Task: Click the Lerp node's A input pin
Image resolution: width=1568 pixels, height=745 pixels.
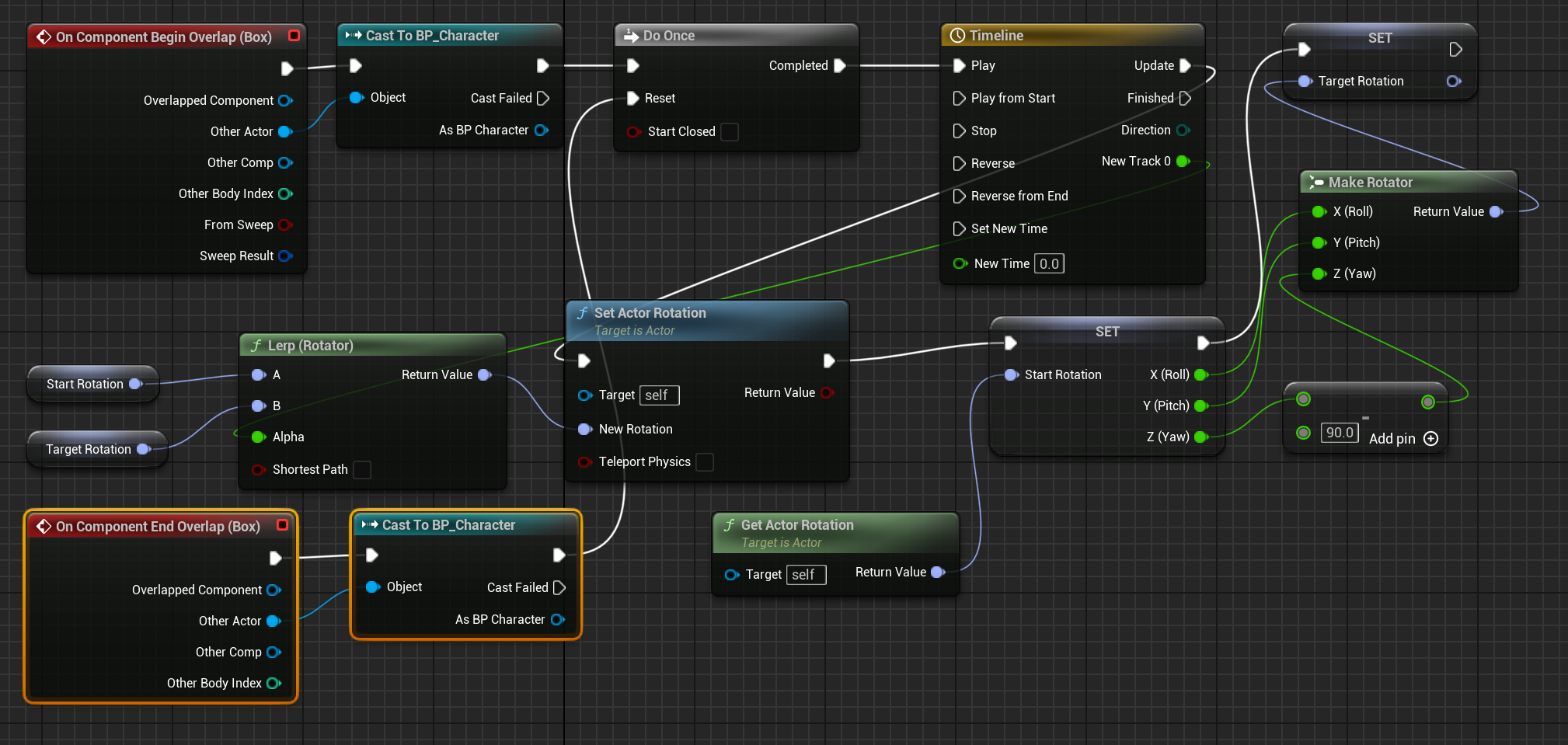Action: click(259, 375)
